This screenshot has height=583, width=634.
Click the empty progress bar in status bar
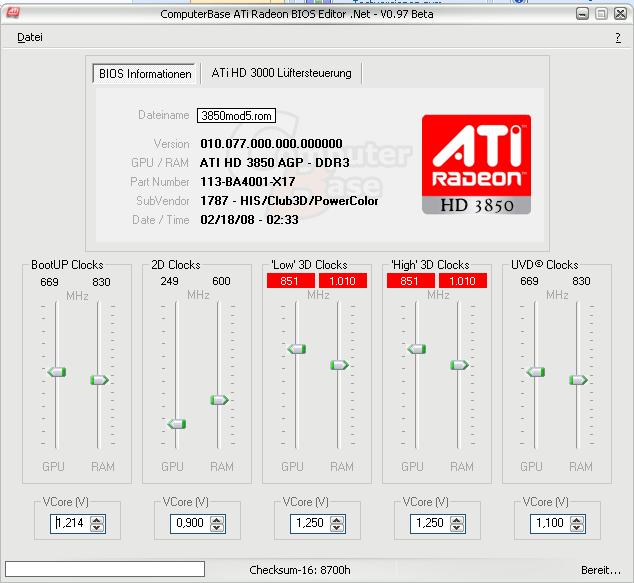(x=105, y=569)
